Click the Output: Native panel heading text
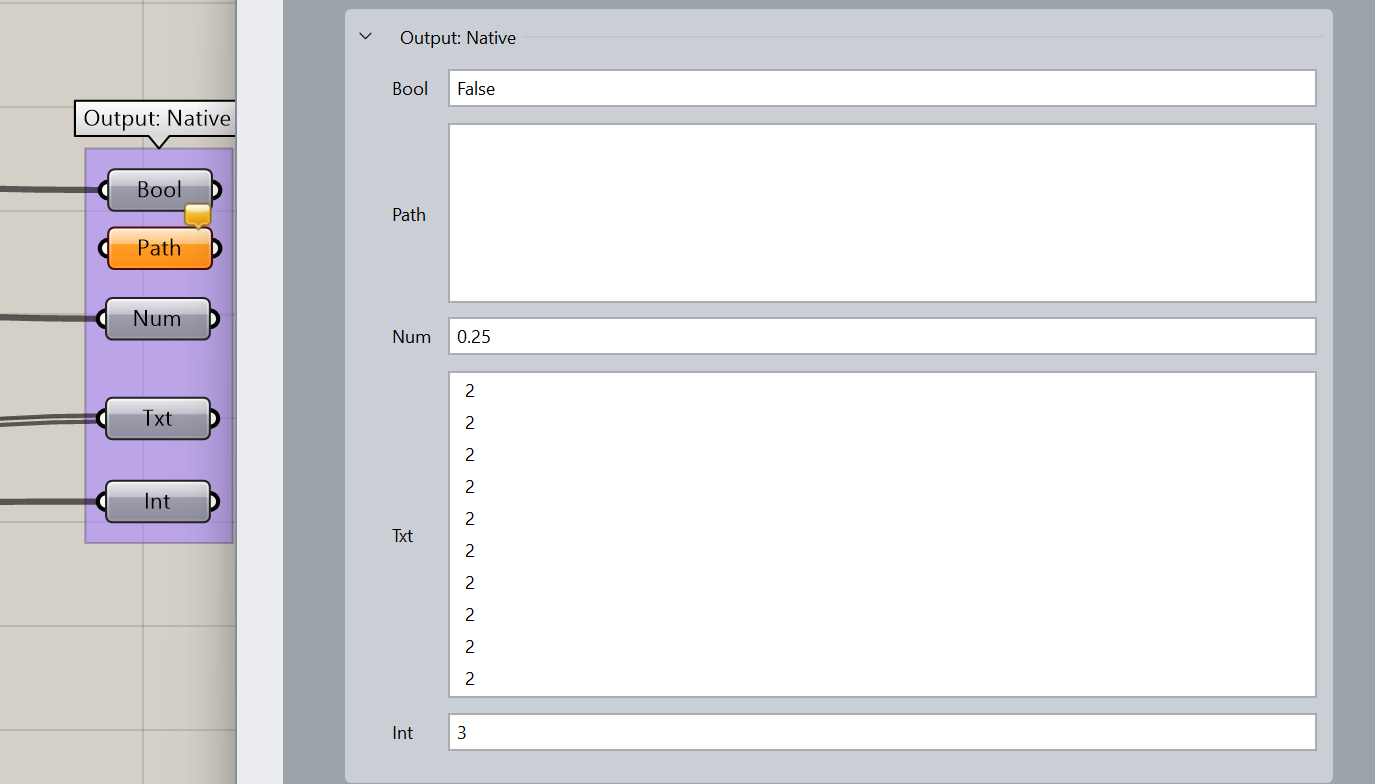Image resolution: width=1375 pixels, height=784 pixels. (458, 38)
